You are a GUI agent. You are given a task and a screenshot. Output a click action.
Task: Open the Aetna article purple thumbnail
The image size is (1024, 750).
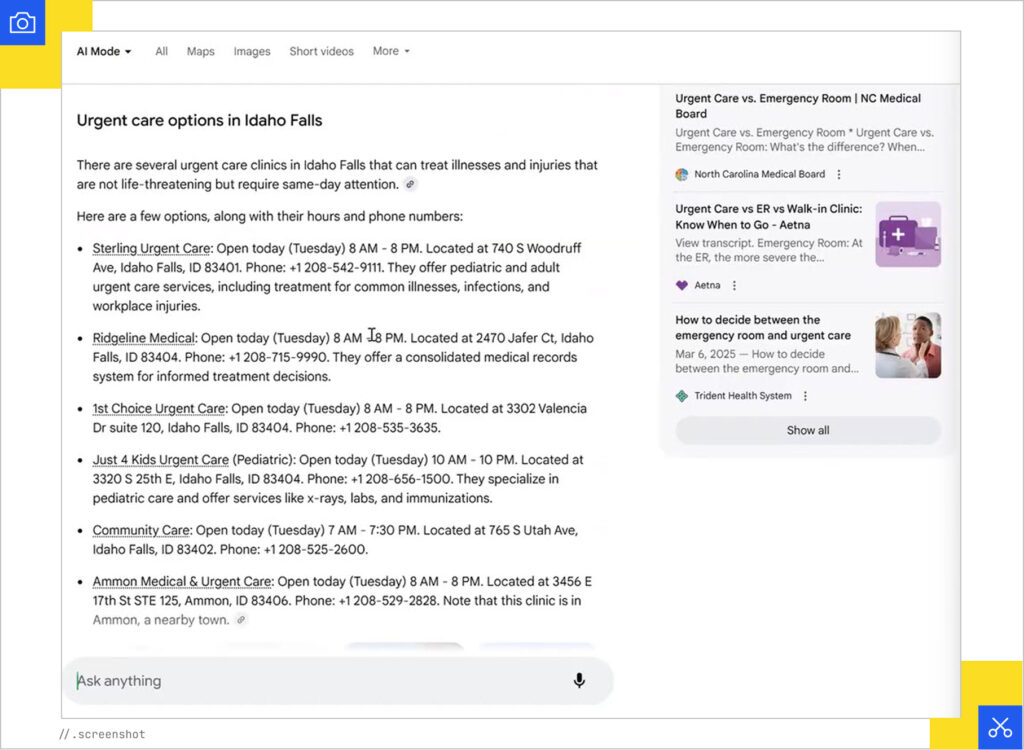tap(907, 234)
